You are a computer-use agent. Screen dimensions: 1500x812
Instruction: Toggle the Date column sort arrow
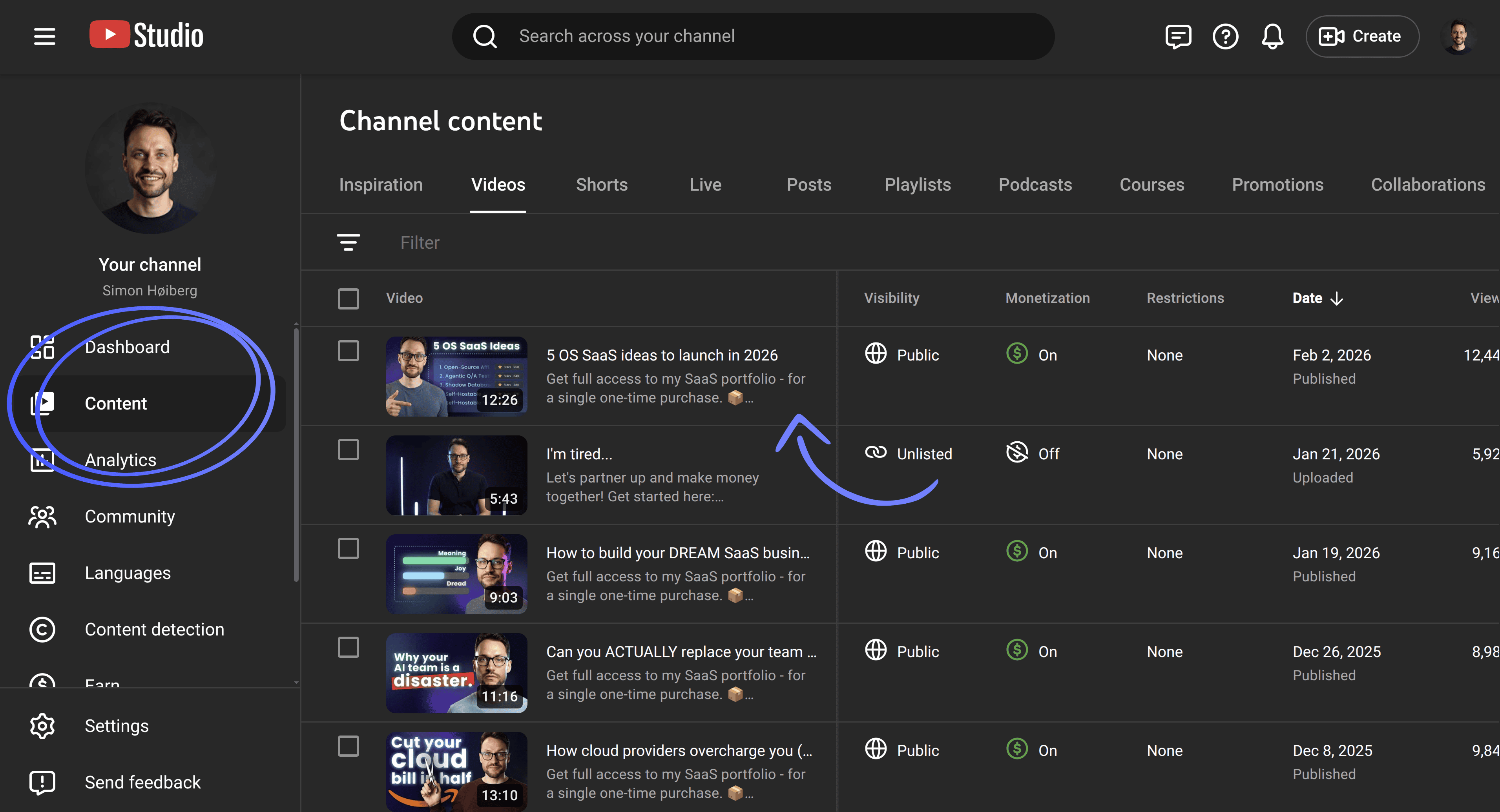coord(1337,298)
